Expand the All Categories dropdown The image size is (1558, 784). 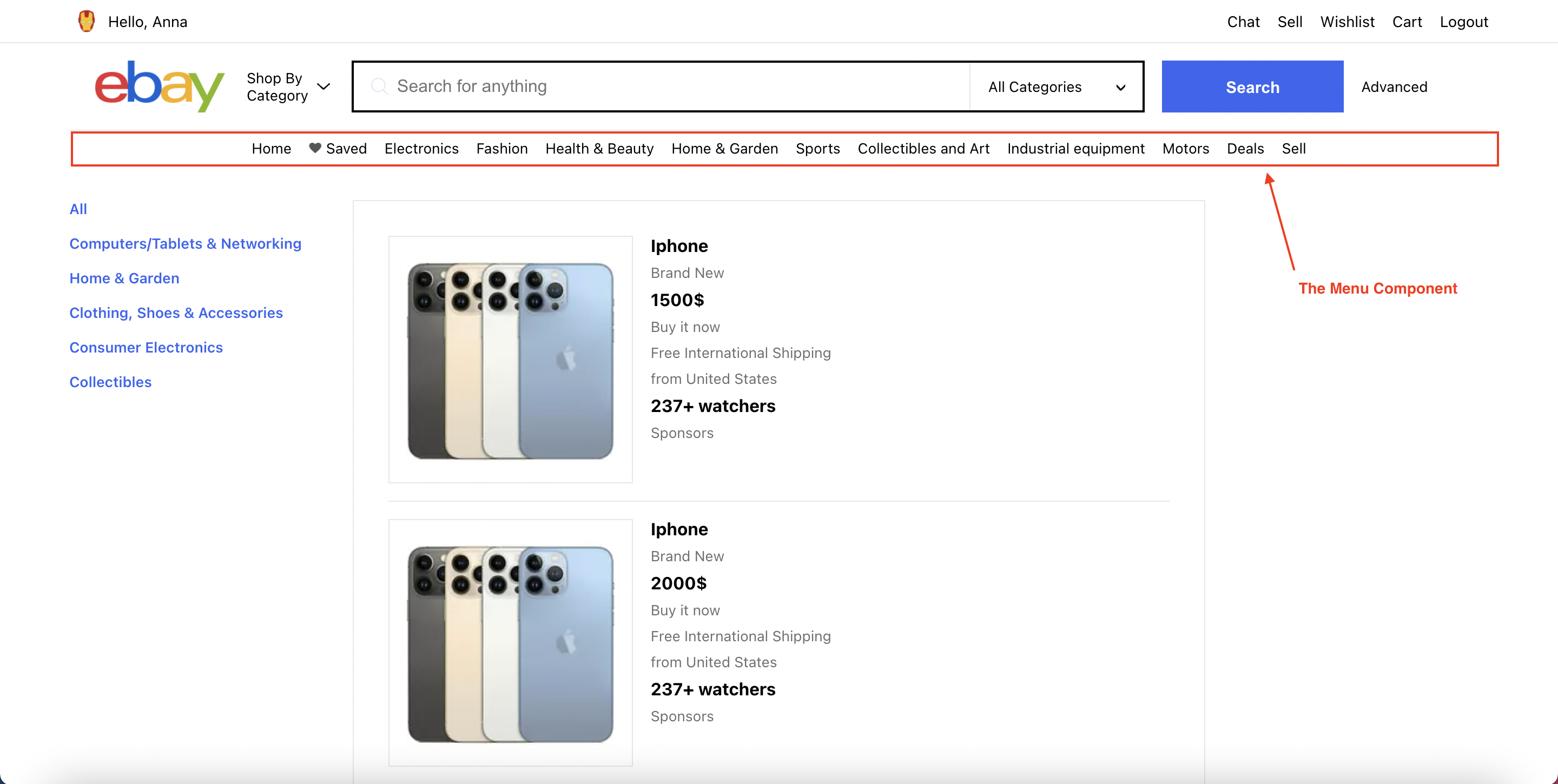(x=1056, y=86)
